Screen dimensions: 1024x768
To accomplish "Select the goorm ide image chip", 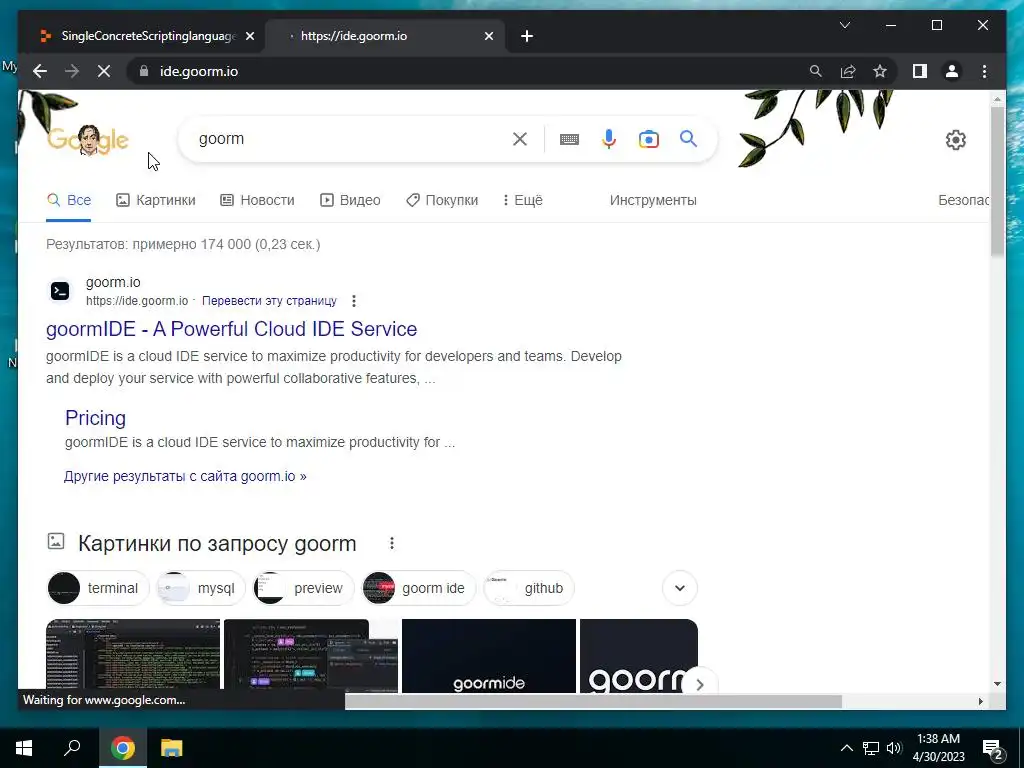I will [418, 588].
